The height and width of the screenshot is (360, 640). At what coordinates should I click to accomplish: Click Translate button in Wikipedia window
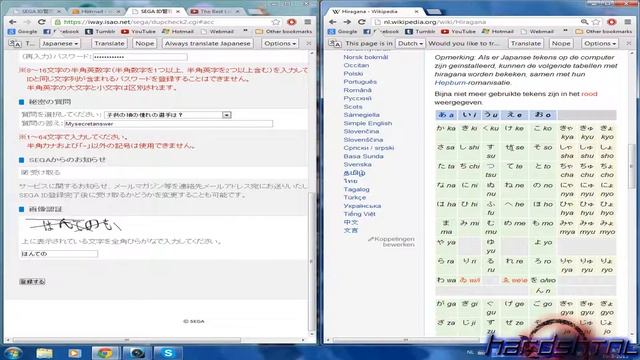click(526, 43)
